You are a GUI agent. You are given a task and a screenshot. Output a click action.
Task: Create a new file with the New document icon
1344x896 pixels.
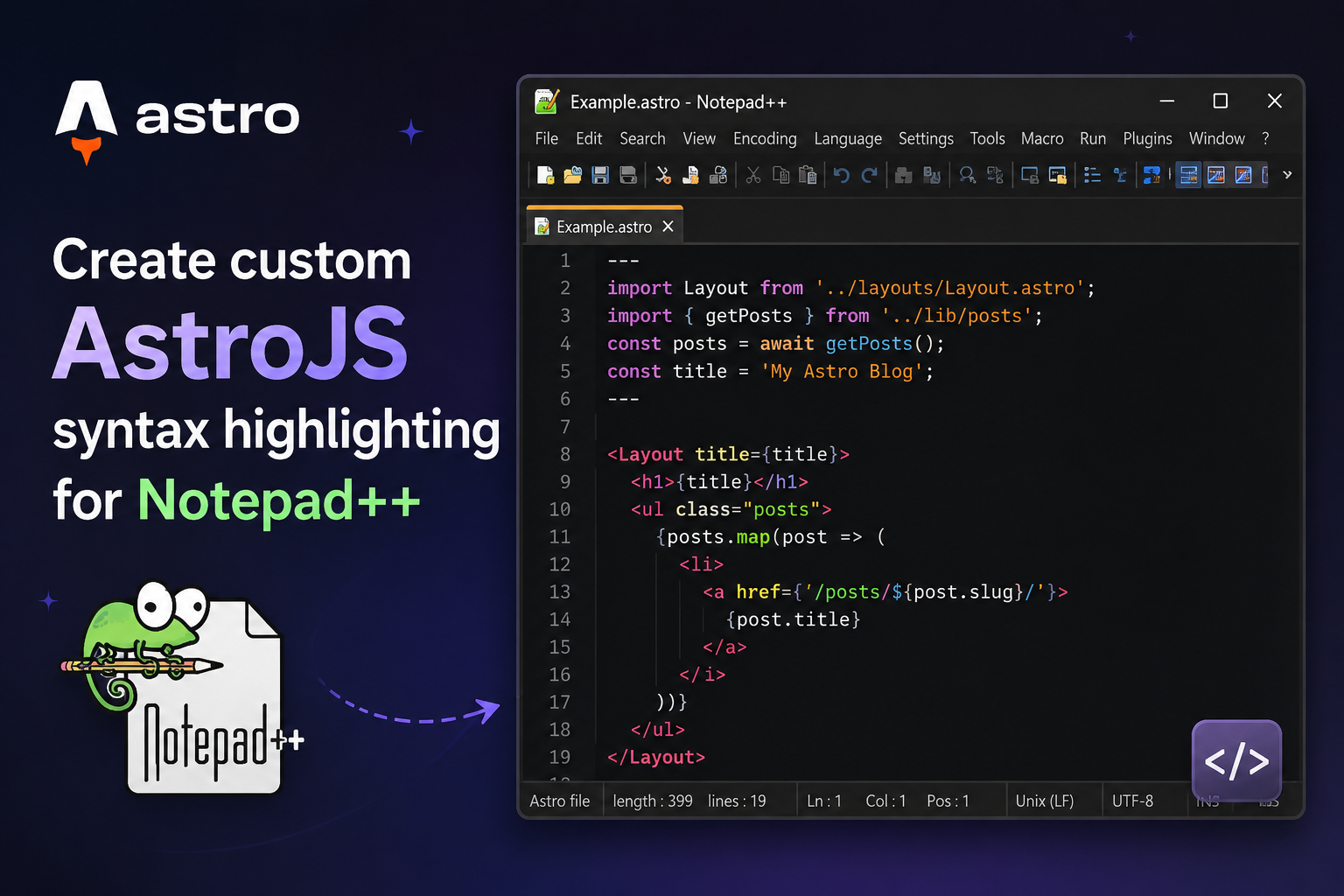pyautogui.click(x=545, y=175)
